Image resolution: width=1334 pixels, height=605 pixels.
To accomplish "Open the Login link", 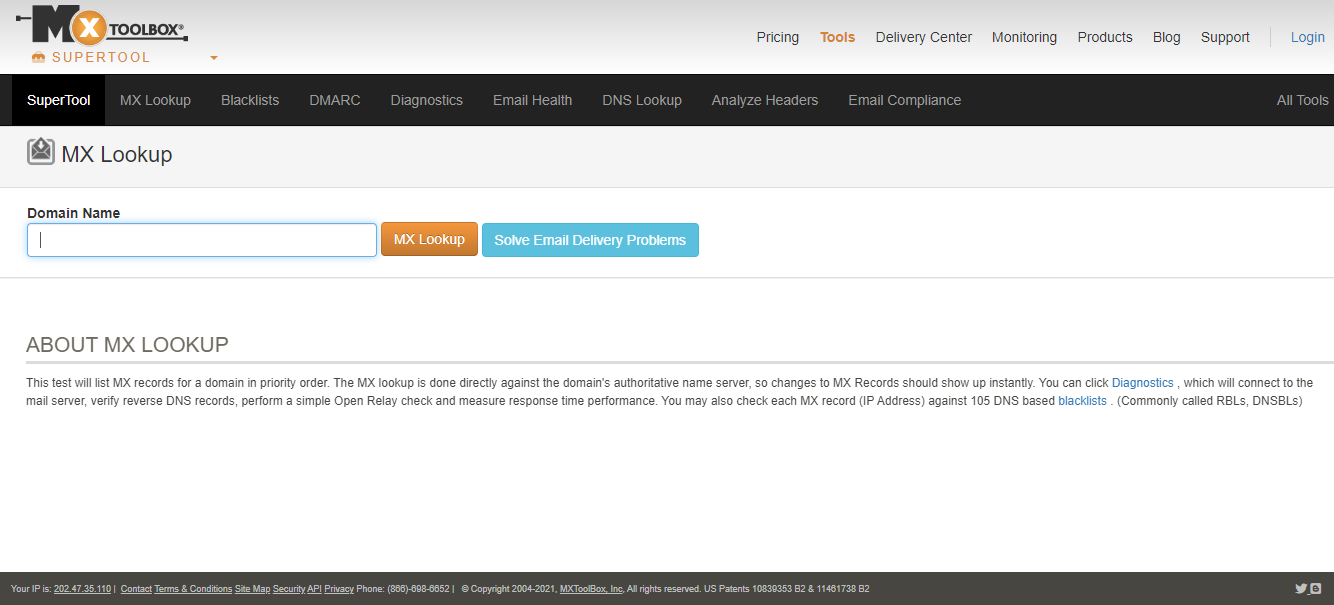I will tap(1307, 37).
